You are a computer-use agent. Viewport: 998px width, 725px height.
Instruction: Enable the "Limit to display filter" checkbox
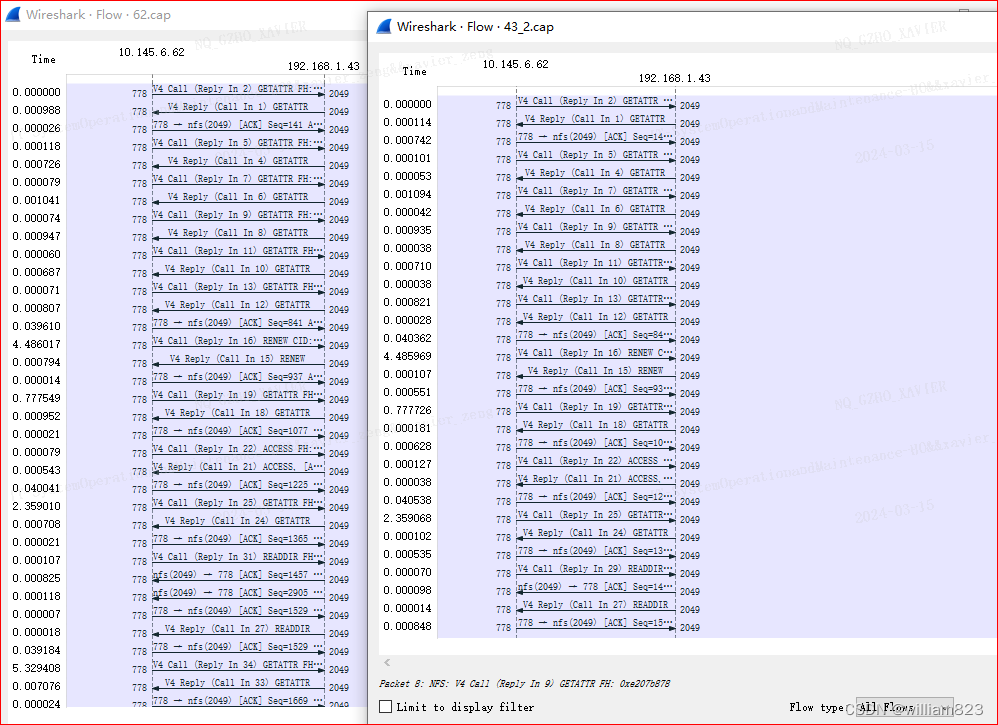[385, 705]
